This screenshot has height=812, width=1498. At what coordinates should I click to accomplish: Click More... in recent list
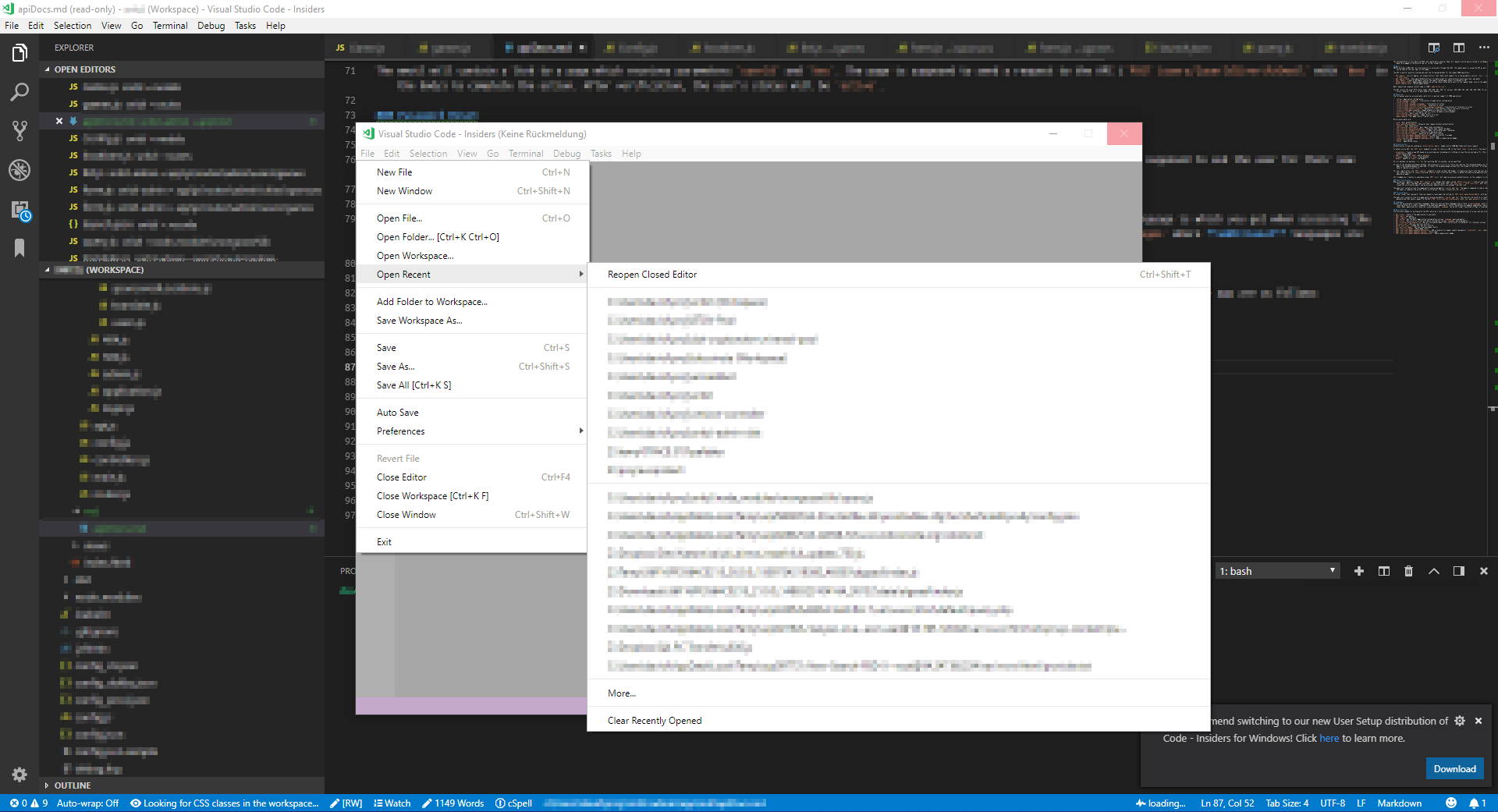pyautogui.click(x=899, y=693)
